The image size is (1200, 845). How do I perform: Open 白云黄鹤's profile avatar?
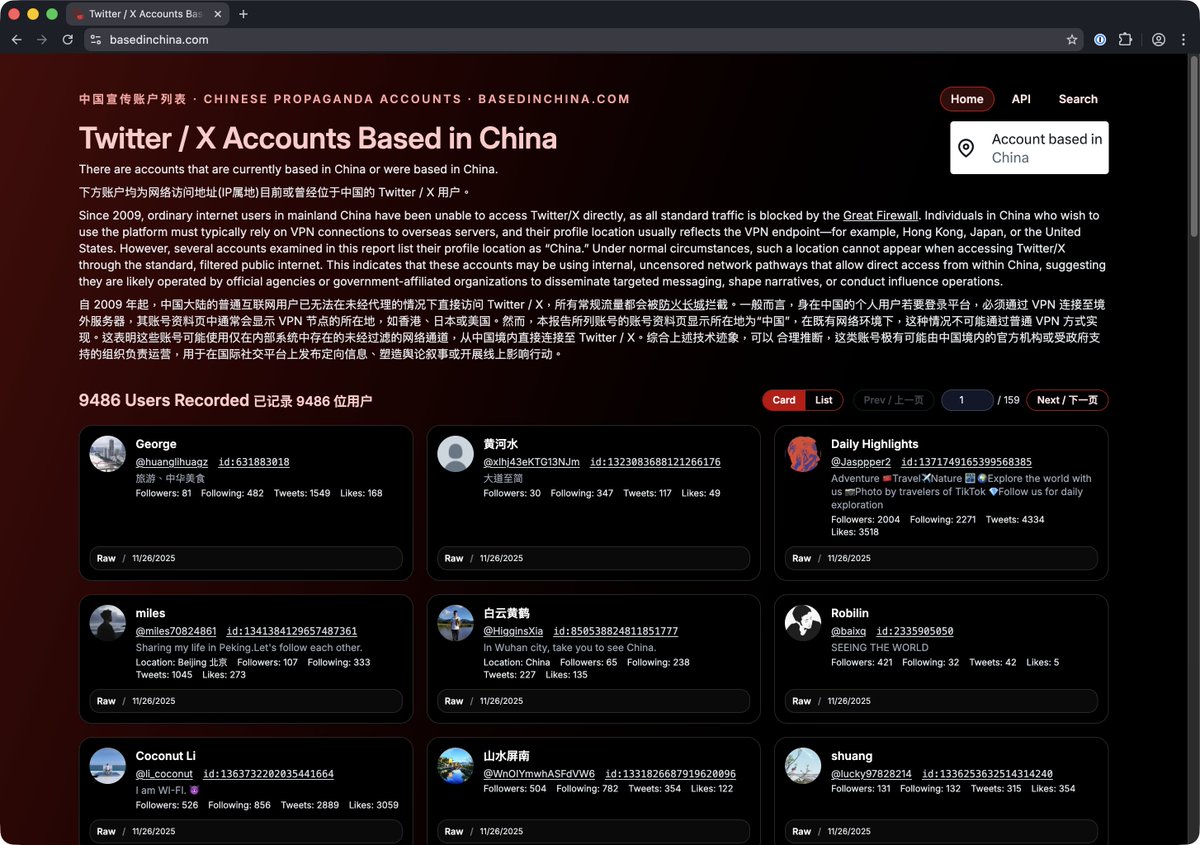pos(455,623)
